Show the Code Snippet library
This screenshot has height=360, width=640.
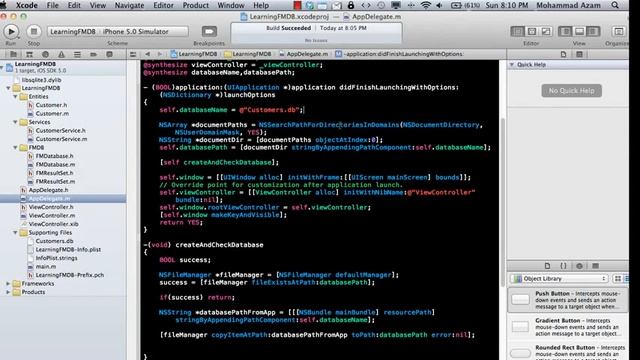[563, 266]
